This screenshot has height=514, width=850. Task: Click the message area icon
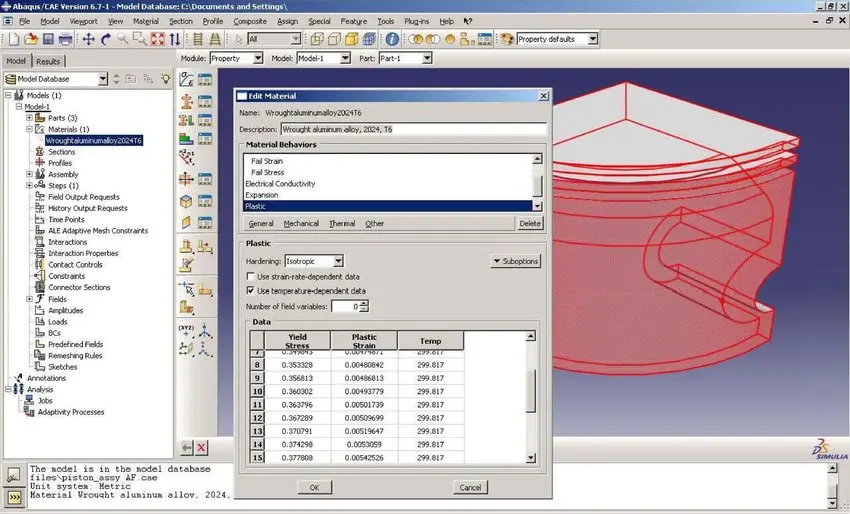click(14, 475)
